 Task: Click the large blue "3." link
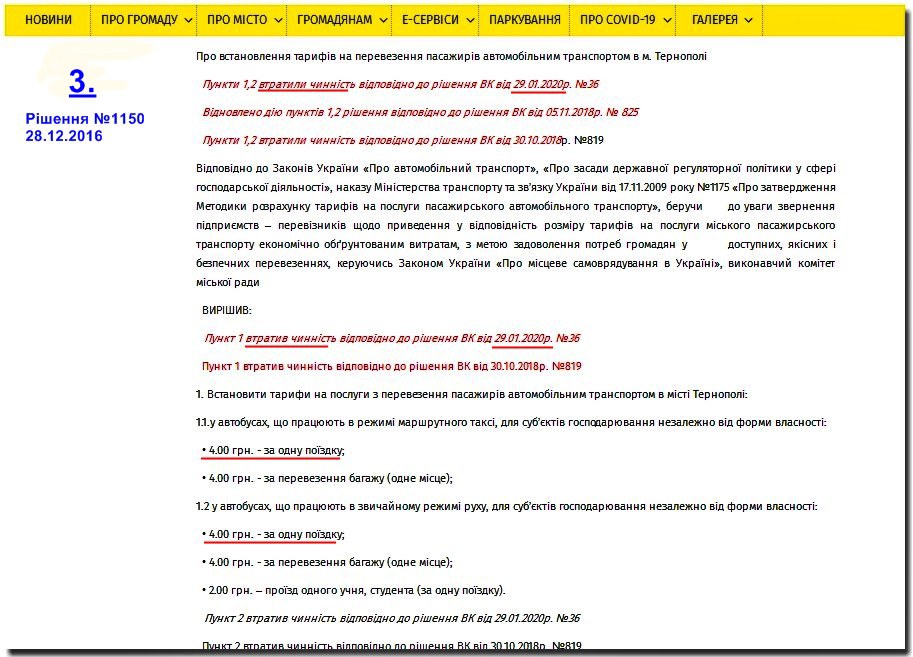coord(82,83)
